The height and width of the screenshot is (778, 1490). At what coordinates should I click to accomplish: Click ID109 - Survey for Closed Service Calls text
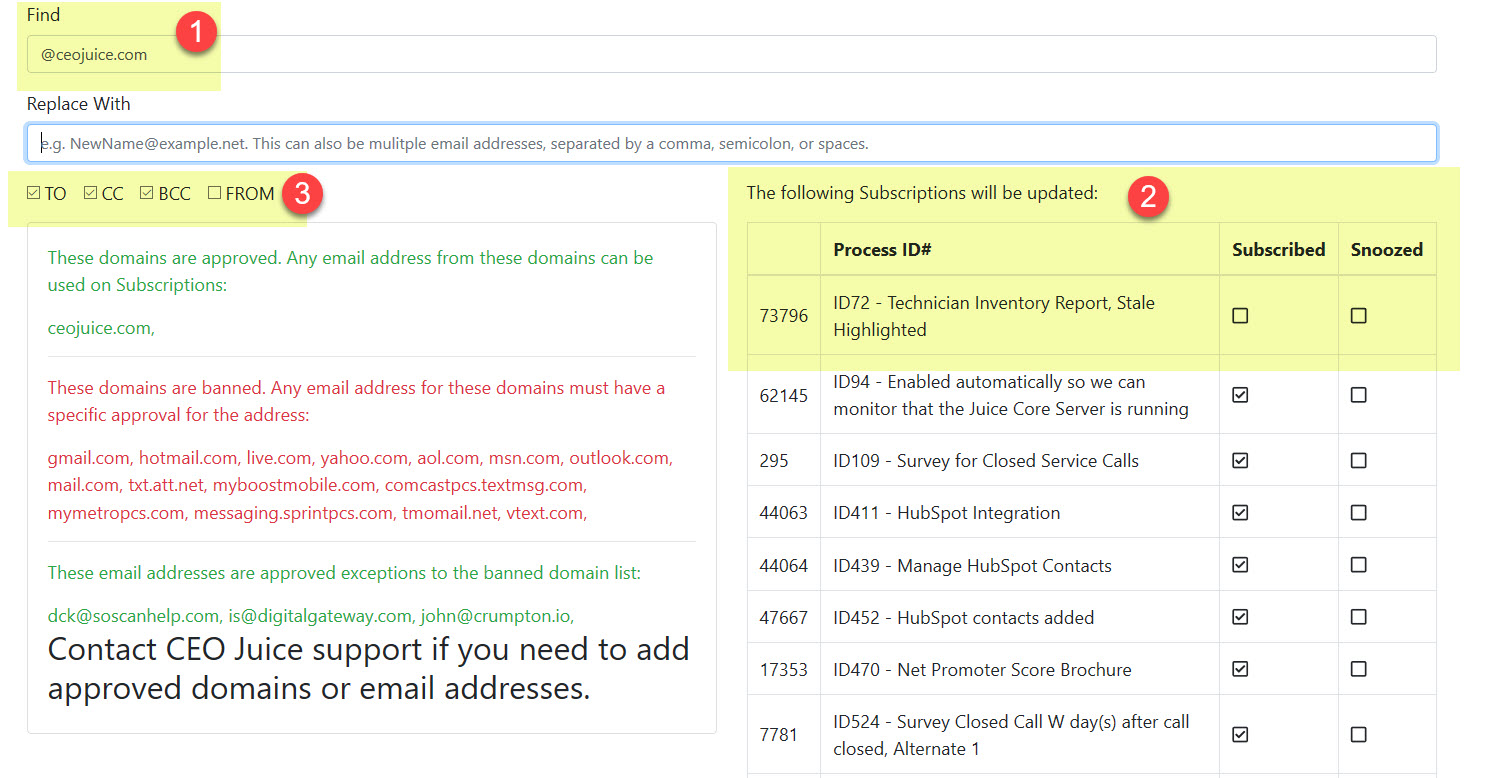point(986,461)
